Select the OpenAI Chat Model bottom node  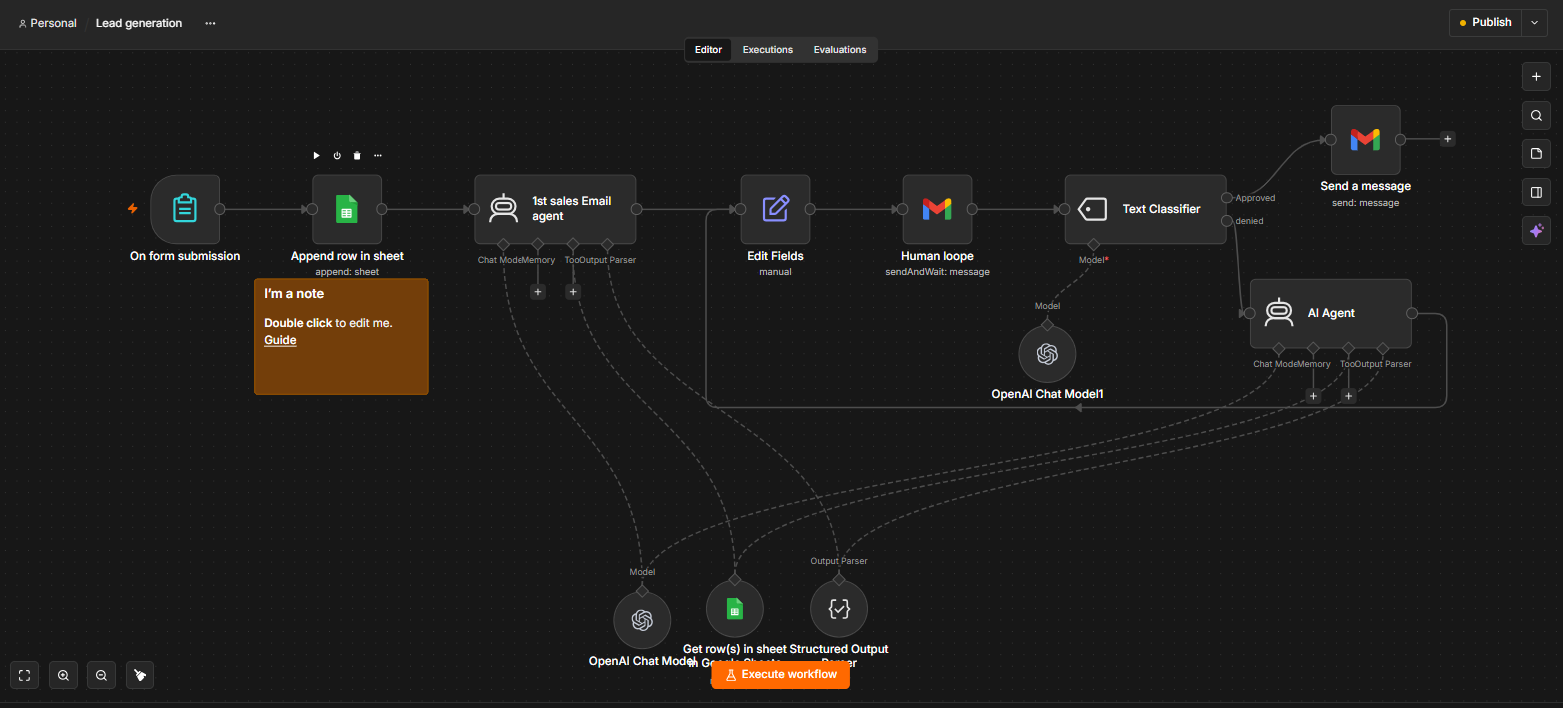click(642, 620)
